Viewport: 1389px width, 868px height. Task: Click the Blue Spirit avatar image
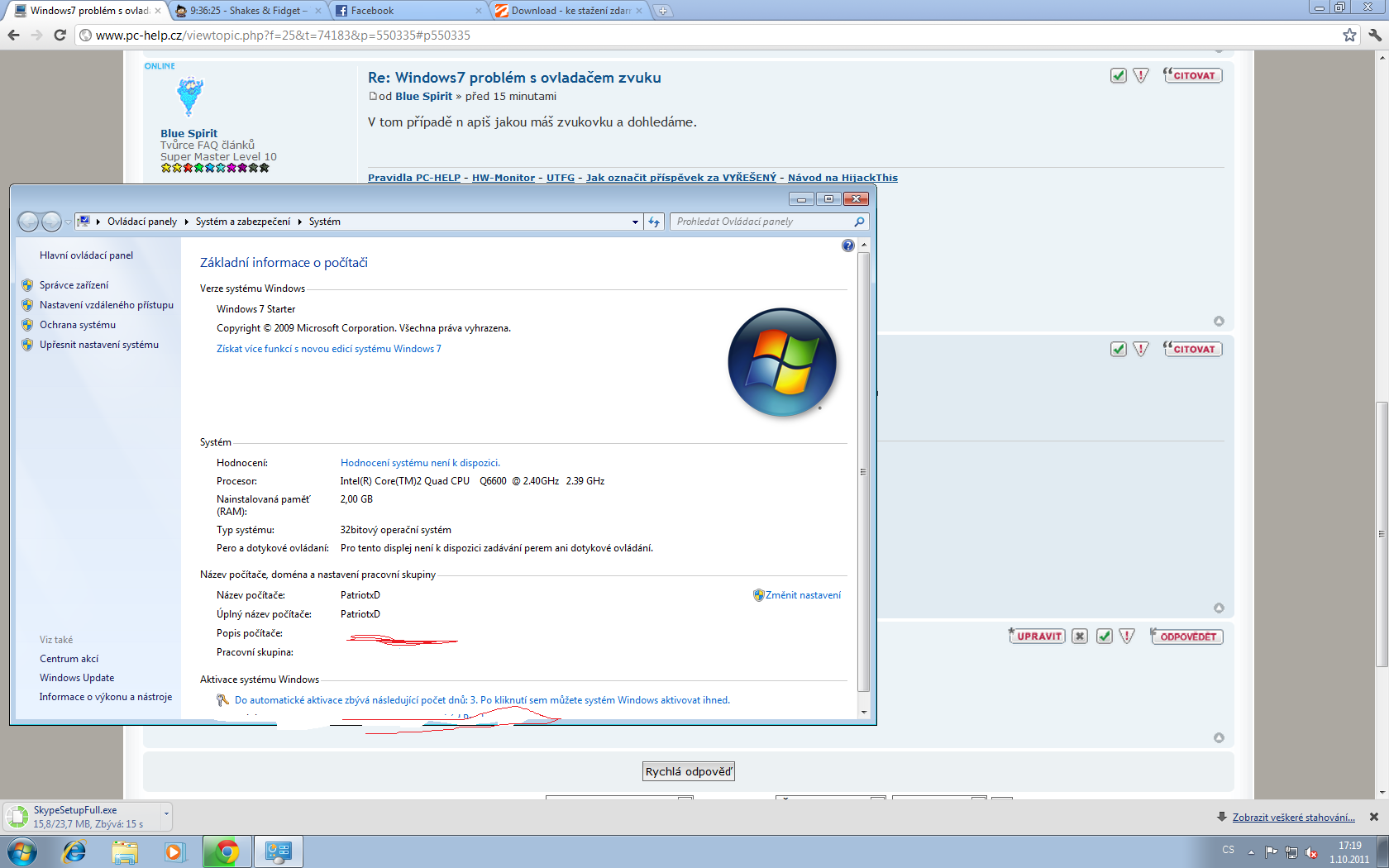pos(190,97)
